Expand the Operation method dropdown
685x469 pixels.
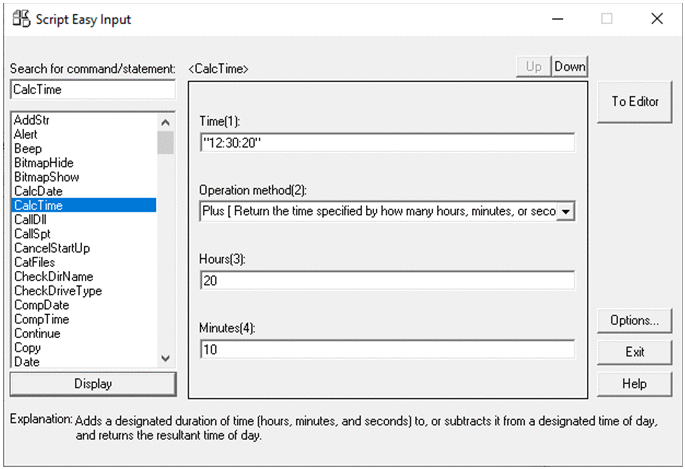[x=566, y=212]
